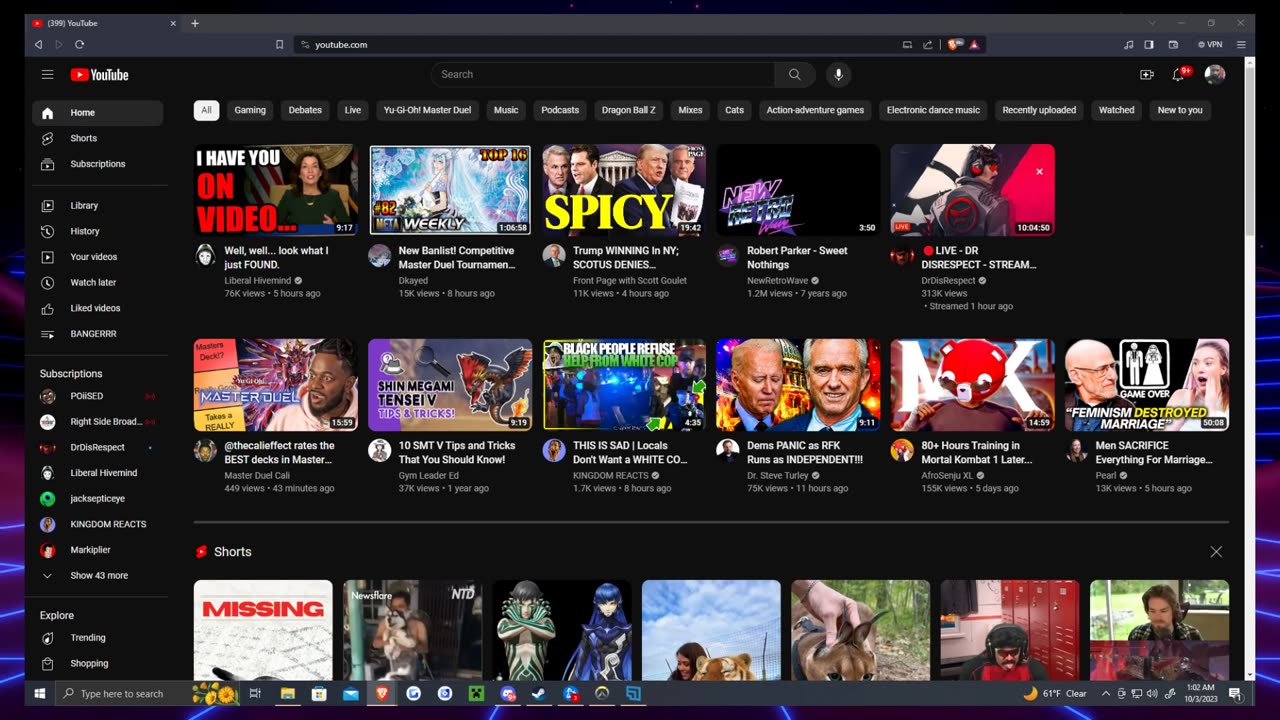Select the Debates filter chip
1280x720 pixels.
point(305,110)
